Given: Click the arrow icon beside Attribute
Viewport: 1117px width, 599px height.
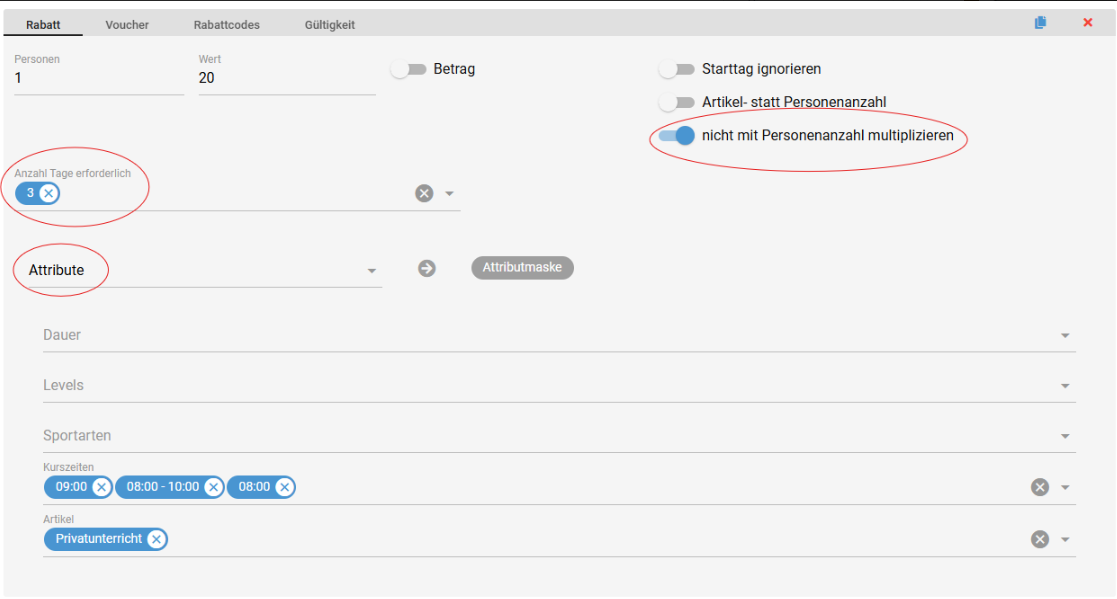Looking at the screenshot, I should point(427,268).
